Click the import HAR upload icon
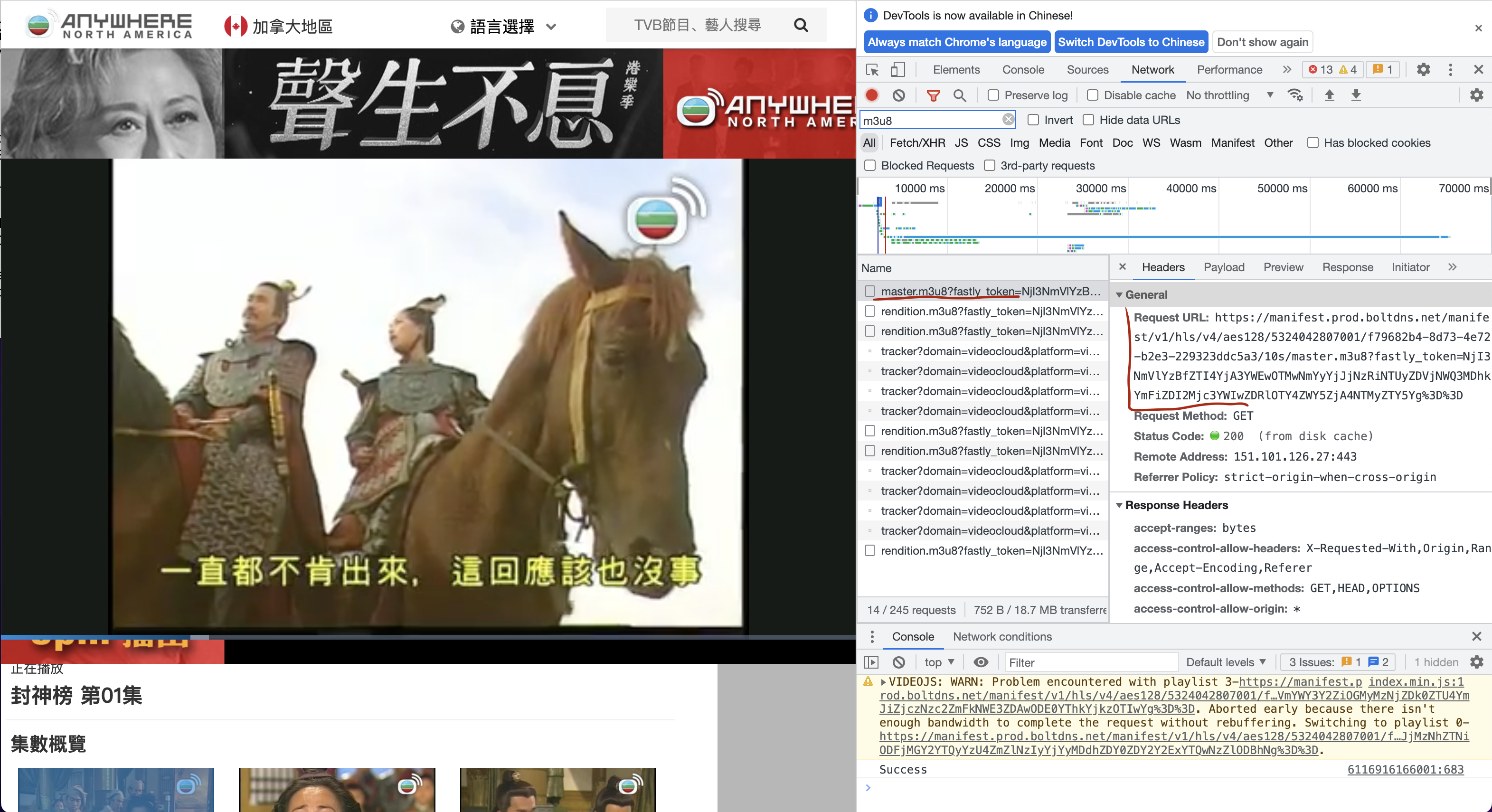The height and width of the screenshot is (812, 1492). (x=1329, y=95)
